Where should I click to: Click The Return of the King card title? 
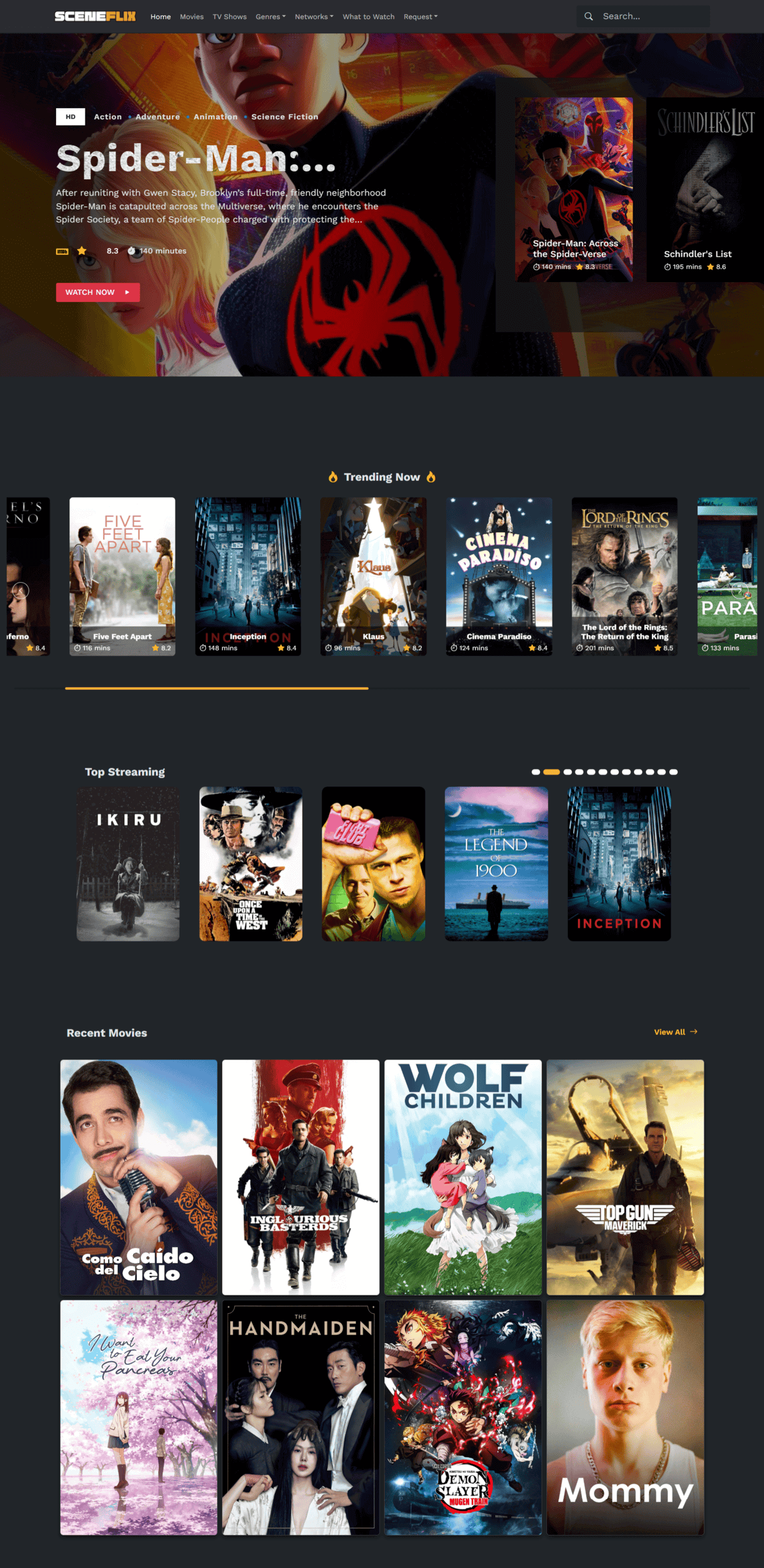click(625, 632)
